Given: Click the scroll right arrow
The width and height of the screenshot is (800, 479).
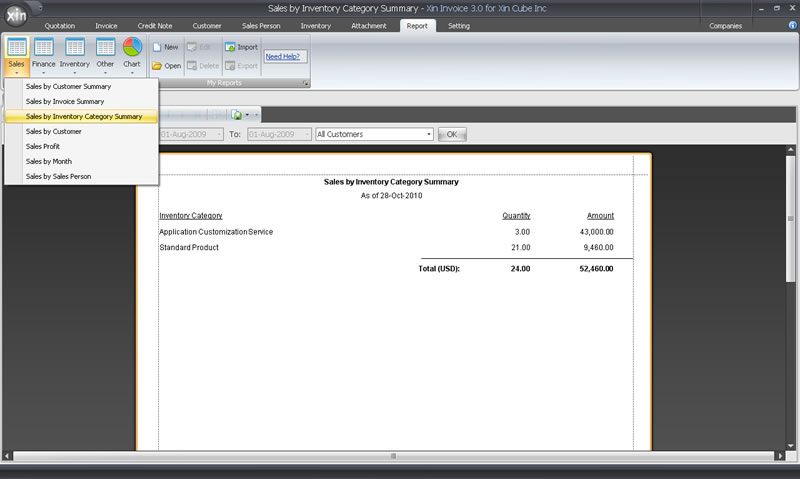Looking at the screenshot, I should (x=780, y=456).
